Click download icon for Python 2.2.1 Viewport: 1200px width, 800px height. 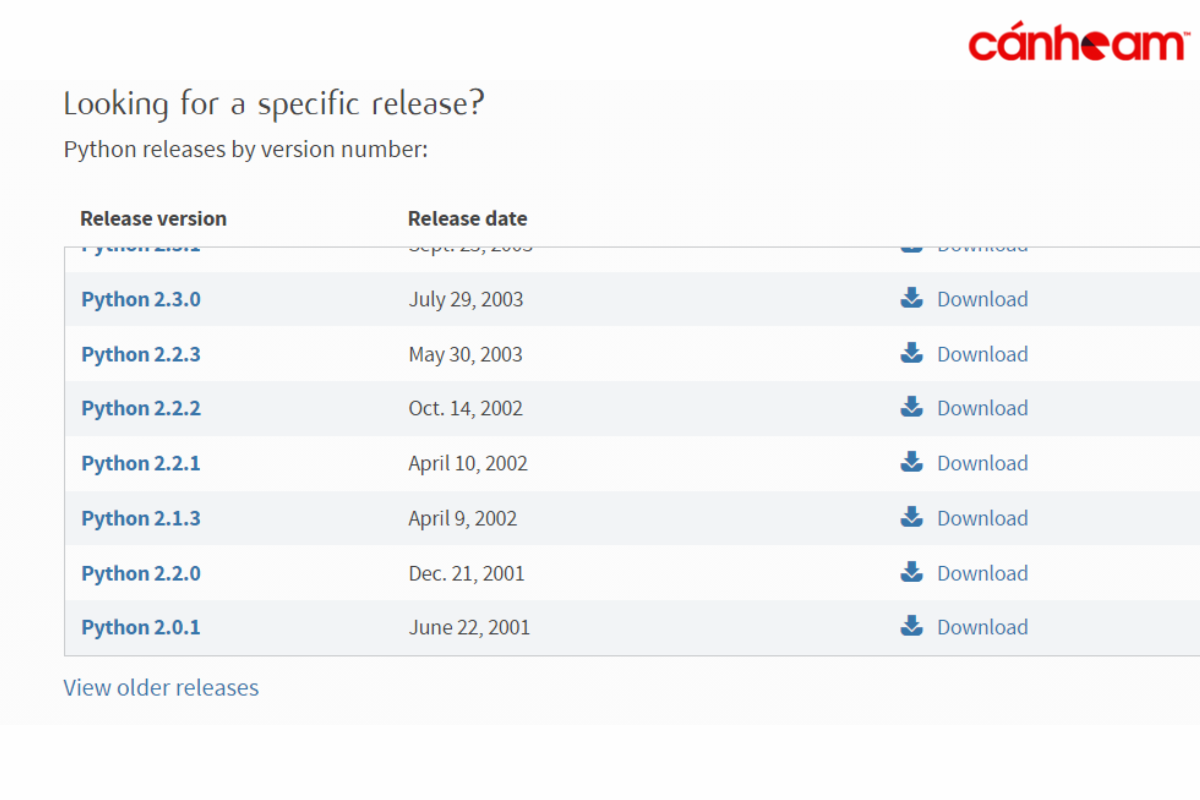tap(911, 462)
